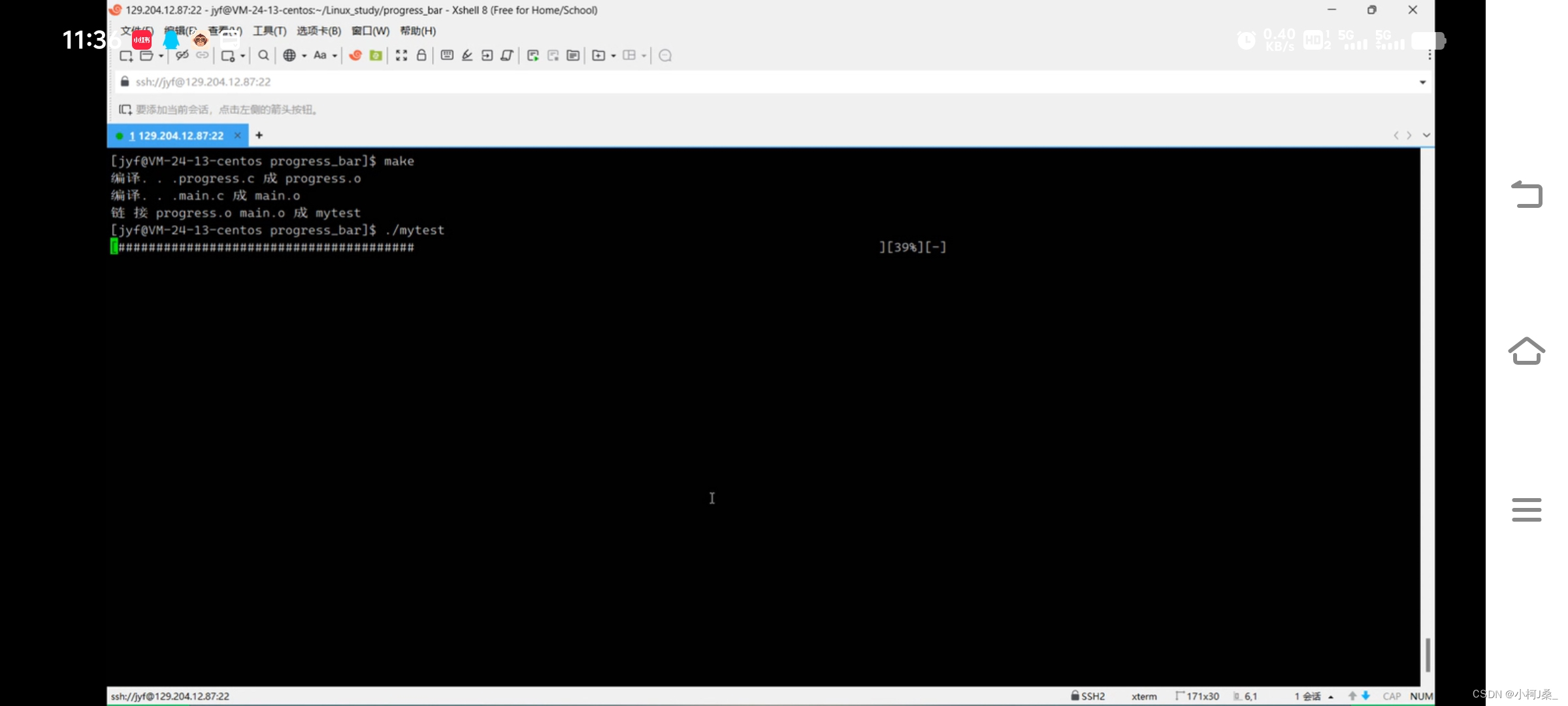Viewport: 1568px width, 706px height.
Task: Click the xterm status bar entry
Action: 1144,696
